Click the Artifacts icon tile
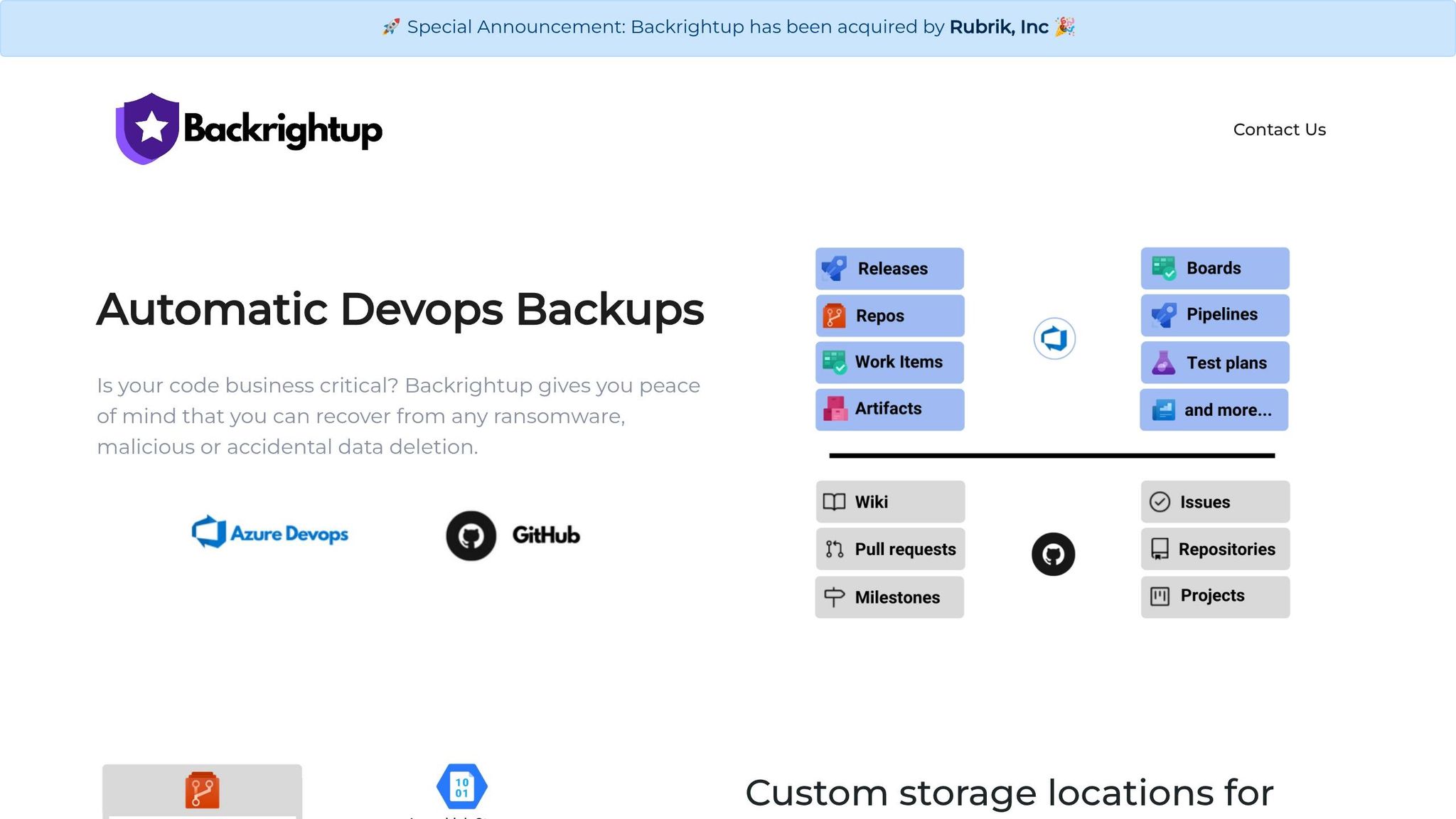The height and width of the screenshot is (819, 1456). tap(889, 409)
